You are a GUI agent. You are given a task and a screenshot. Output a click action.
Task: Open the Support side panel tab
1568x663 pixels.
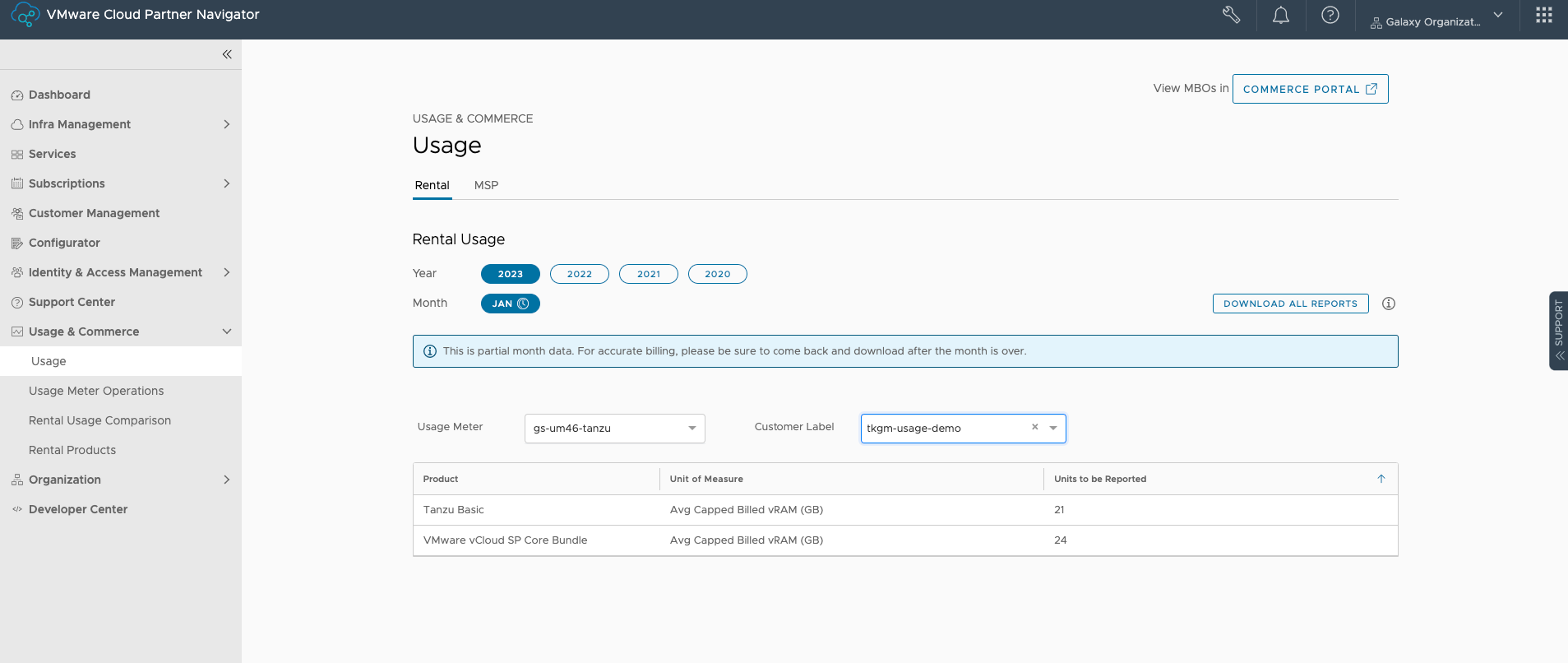tap(1558, 331)
